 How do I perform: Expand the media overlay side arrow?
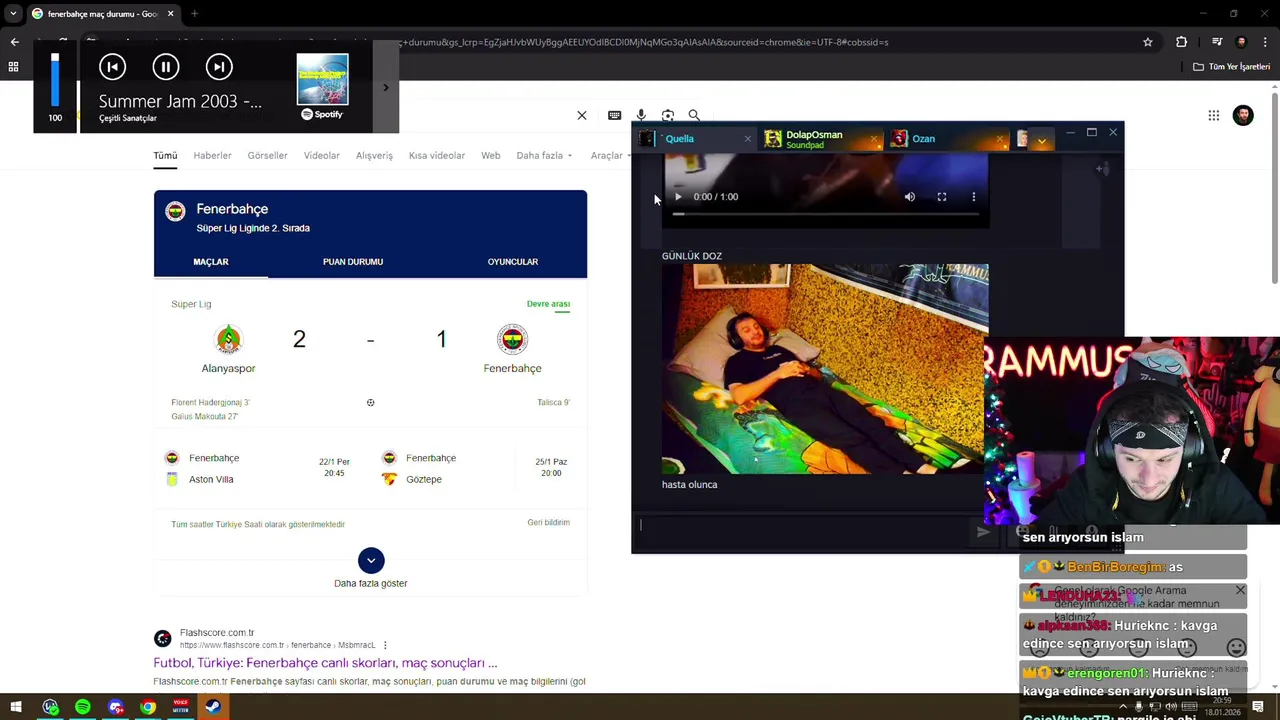pyautogui.click(x=386, y=87)
